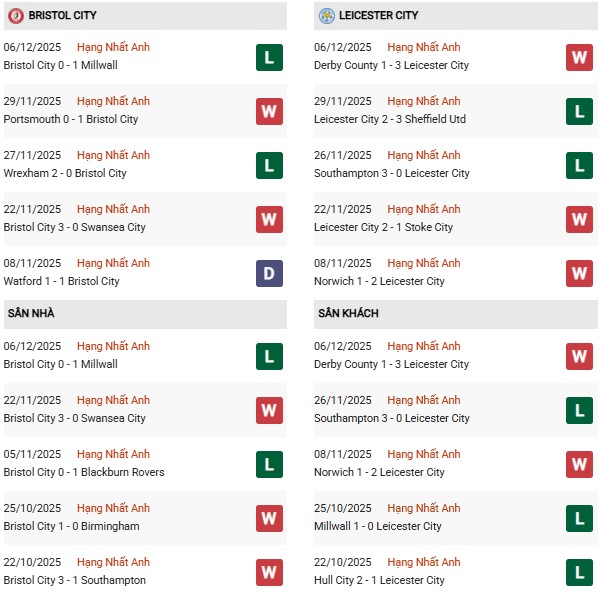Open the Southampton 3-0 Leicester City match in the SÂN KHÁCH list

point(392,418)
